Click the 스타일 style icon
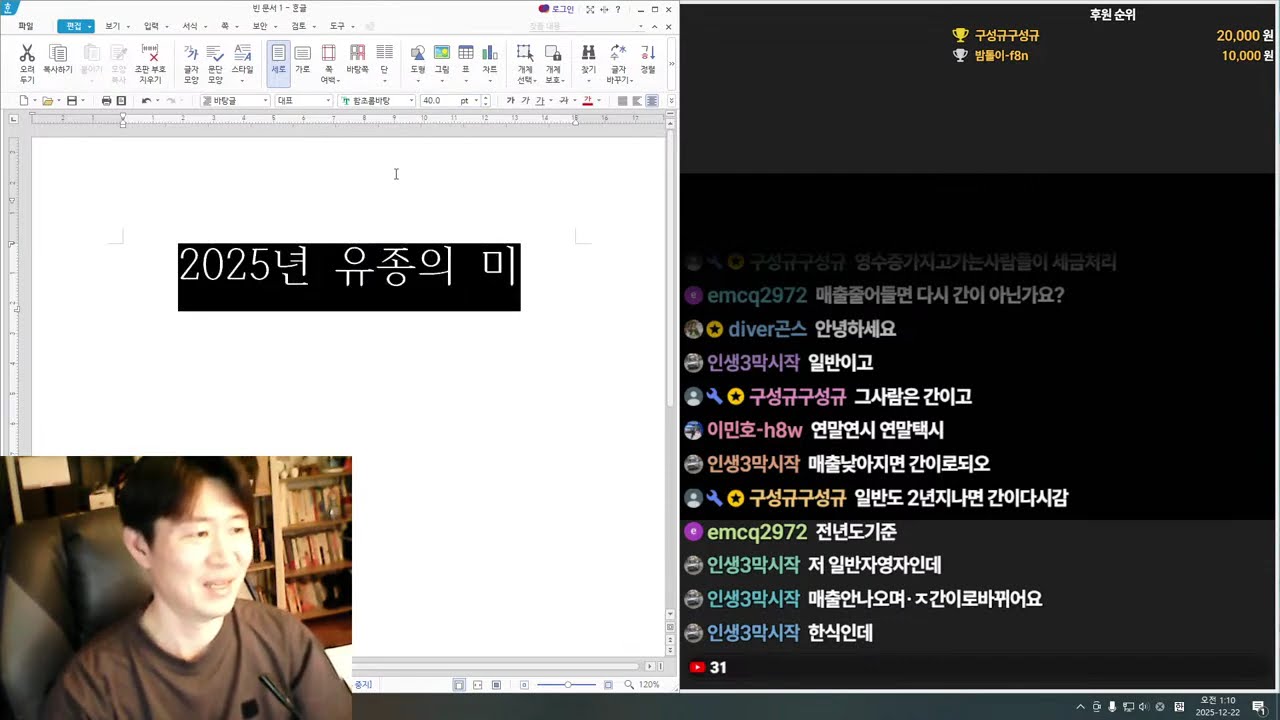The height and width of the screenshot is (720, 1280). pyautogui.click(x=242, y=53)
